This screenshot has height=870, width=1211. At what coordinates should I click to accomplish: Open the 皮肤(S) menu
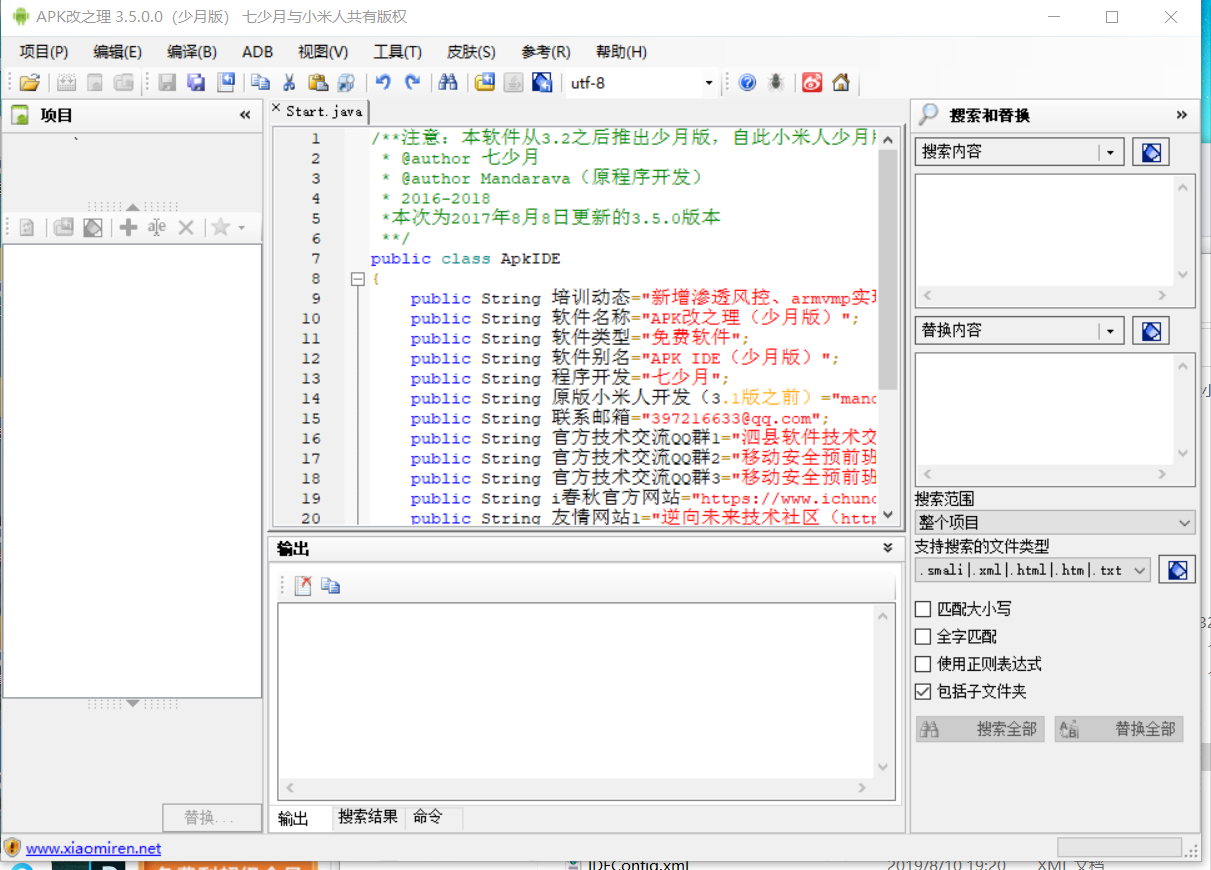(x=471, y=52)
